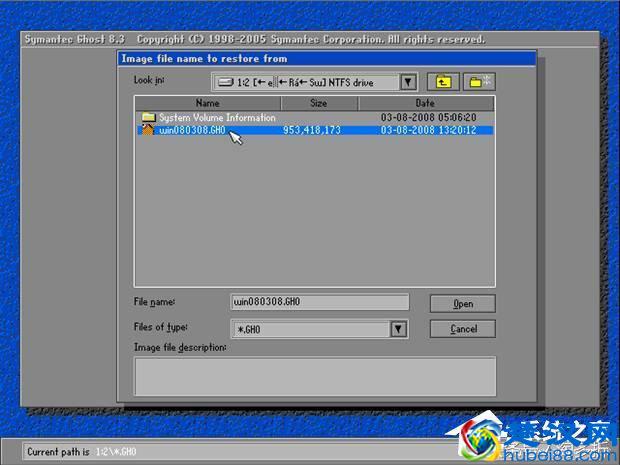Expand the Files of type dropdown arrow
Image resolution: width=620 pixels, height=465 pixels.
398,329
